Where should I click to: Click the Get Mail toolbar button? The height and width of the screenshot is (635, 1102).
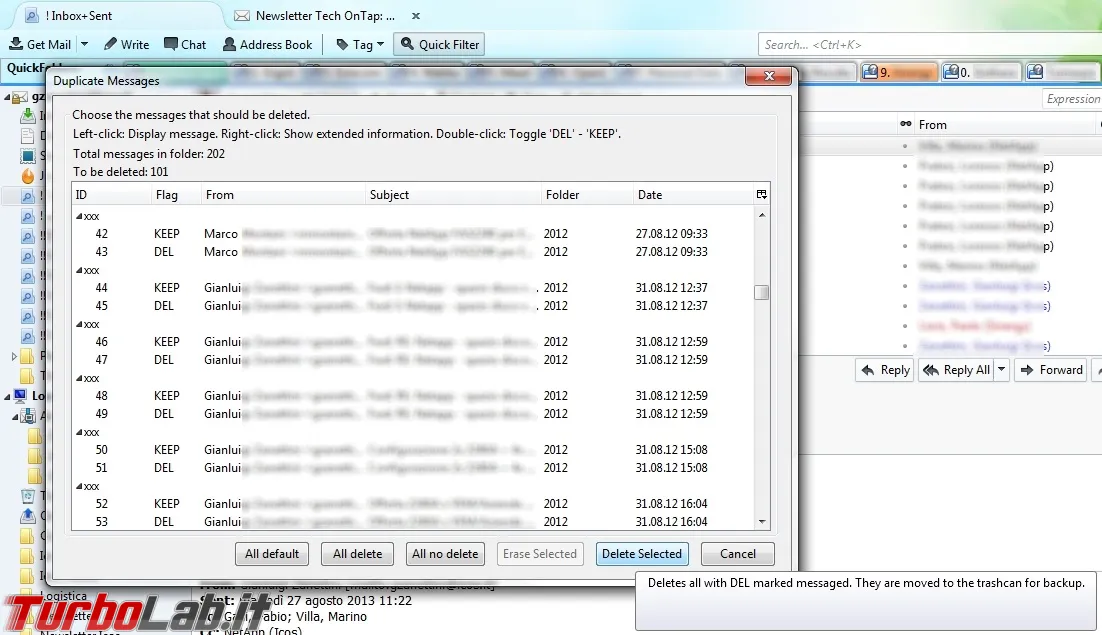(40, 44)
